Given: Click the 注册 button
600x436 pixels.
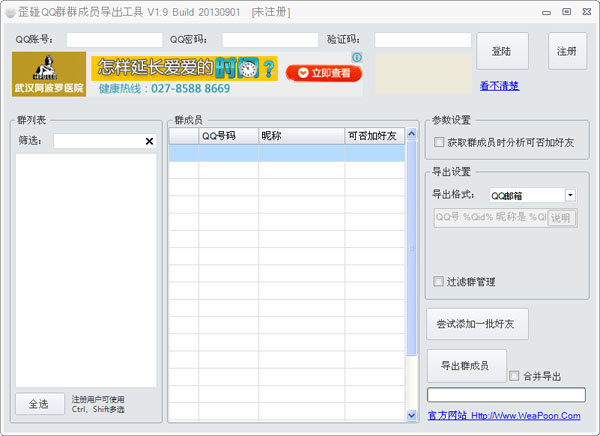Looking at the screenshot, I should tap(567, 51).
